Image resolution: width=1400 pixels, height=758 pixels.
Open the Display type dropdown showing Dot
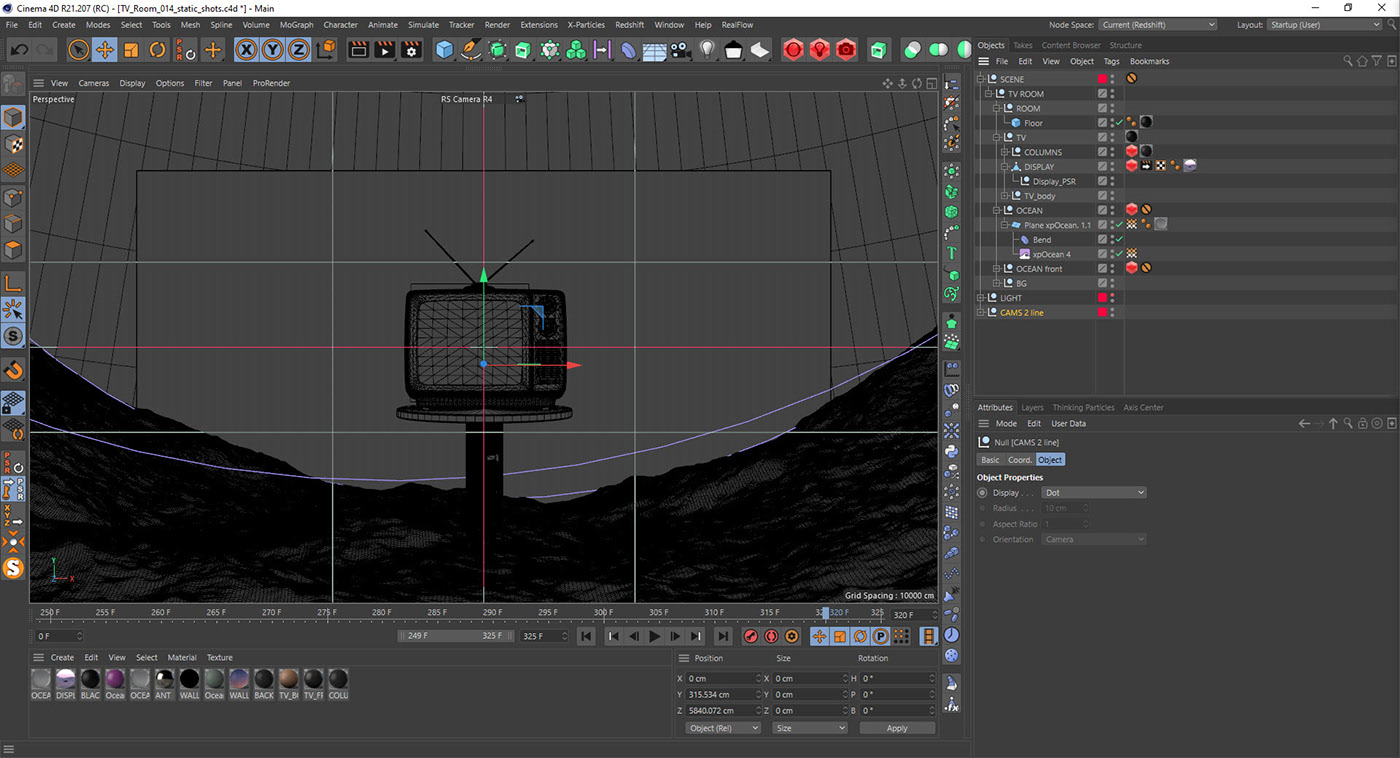click(1093, 493)
